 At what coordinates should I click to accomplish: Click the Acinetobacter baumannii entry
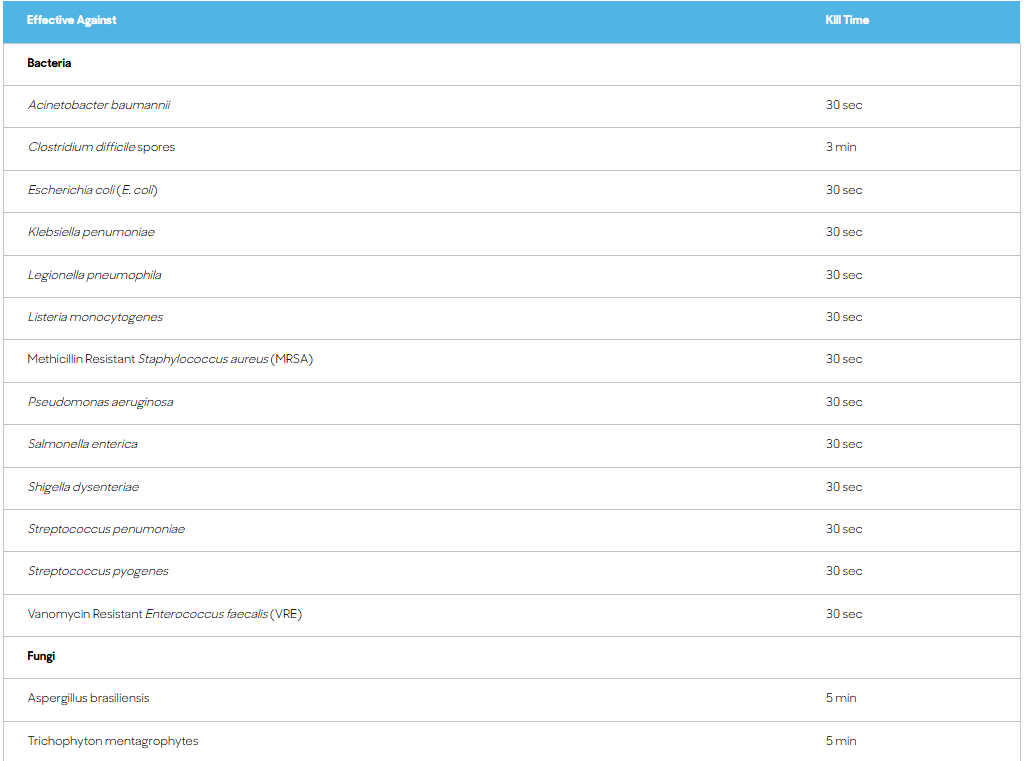click(99, 105)
